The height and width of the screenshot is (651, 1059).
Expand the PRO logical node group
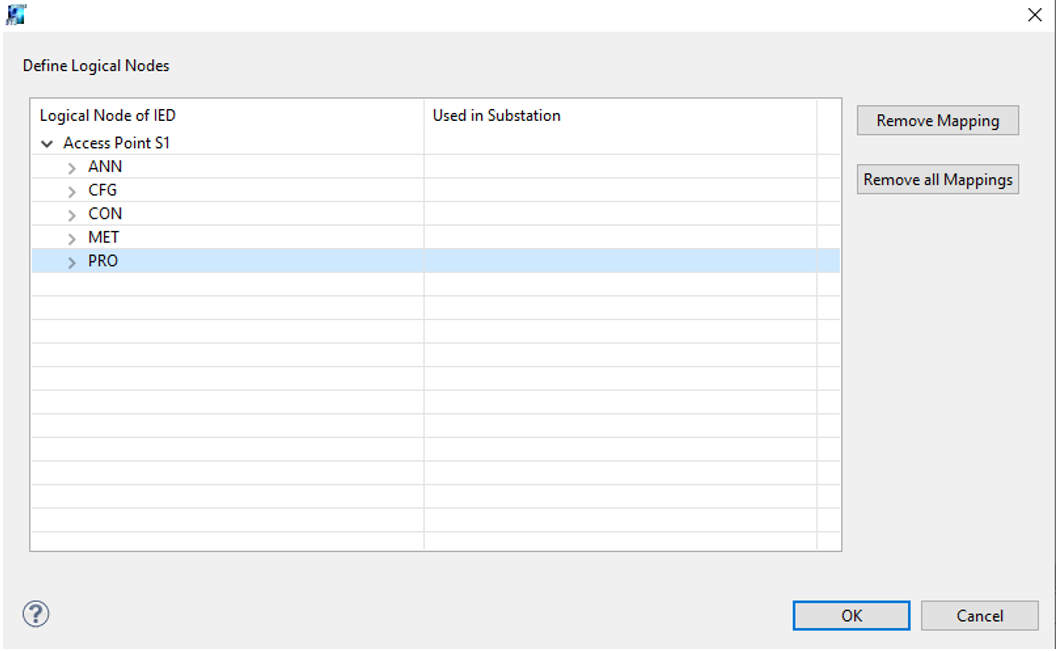tap(72, 262)
